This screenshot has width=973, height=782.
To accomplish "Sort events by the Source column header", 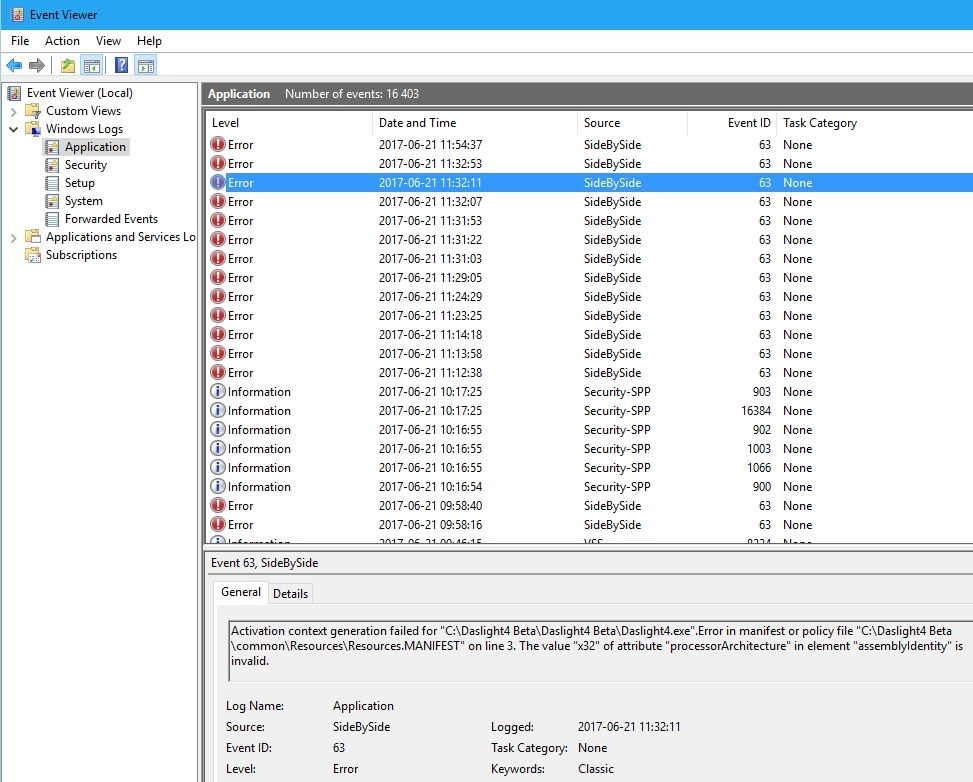I will coord(632,123).
